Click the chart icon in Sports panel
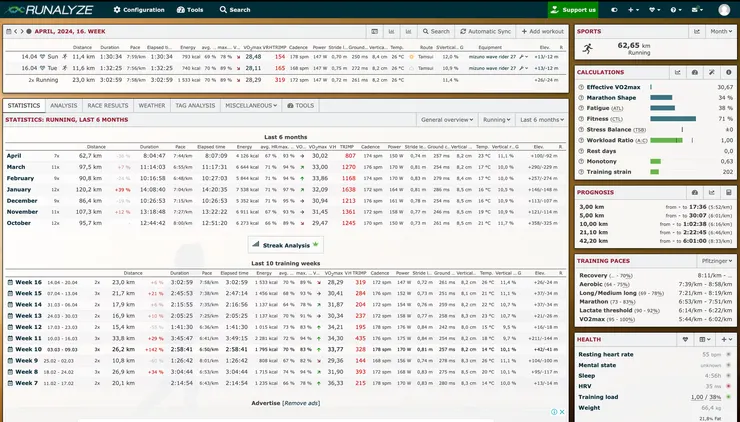The height and width of the screenshot is (422, 740). click(694, 31)
